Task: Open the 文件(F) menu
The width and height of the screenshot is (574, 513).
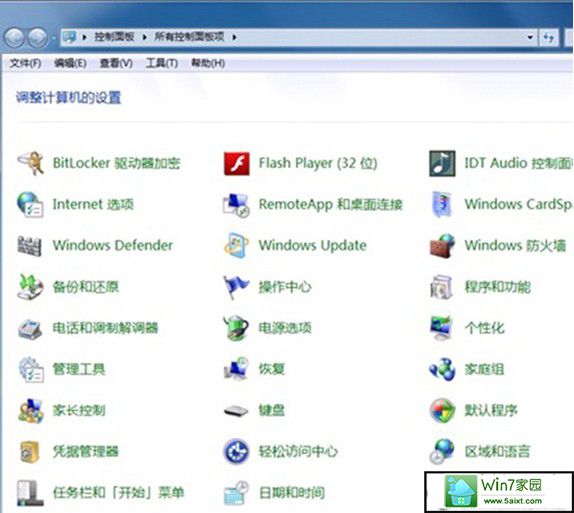Action: pyautogui.click(x=25, y=63)
